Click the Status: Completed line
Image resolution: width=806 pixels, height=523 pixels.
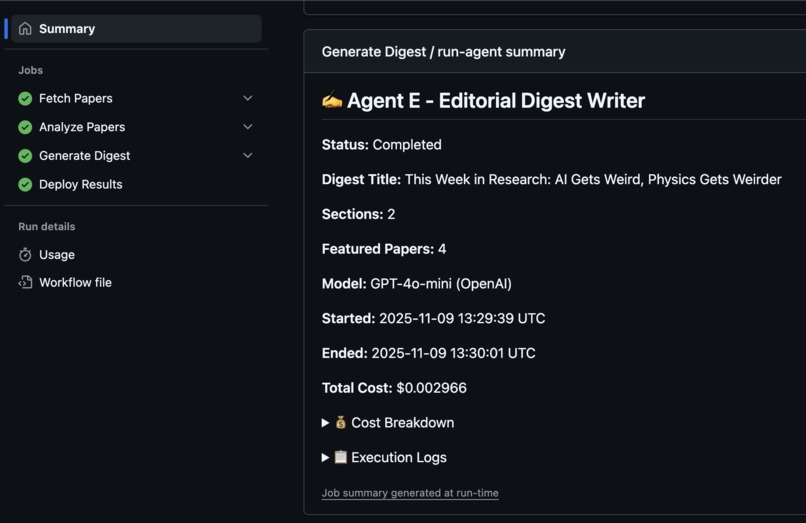(x=381, y=145)
